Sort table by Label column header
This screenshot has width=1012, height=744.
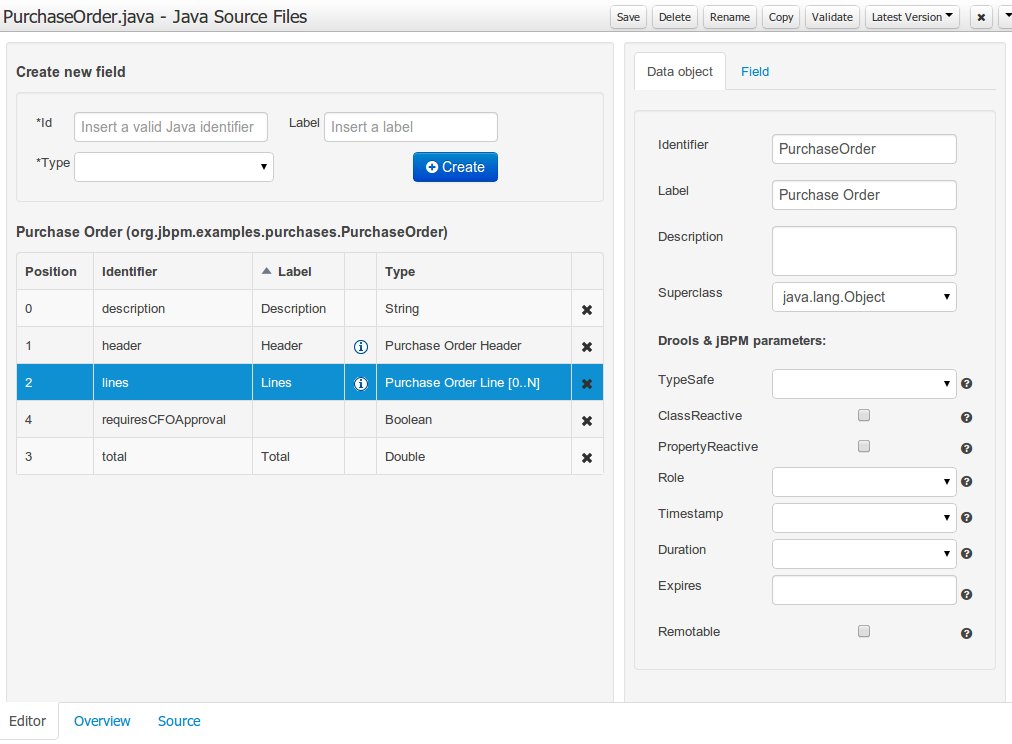click(294, 272)
